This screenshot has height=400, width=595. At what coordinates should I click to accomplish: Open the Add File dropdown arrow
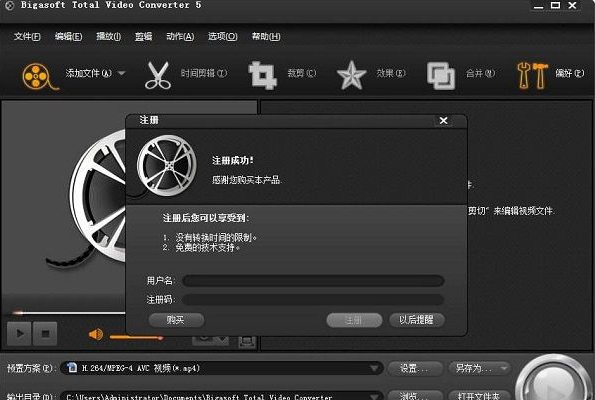[121, 73]
